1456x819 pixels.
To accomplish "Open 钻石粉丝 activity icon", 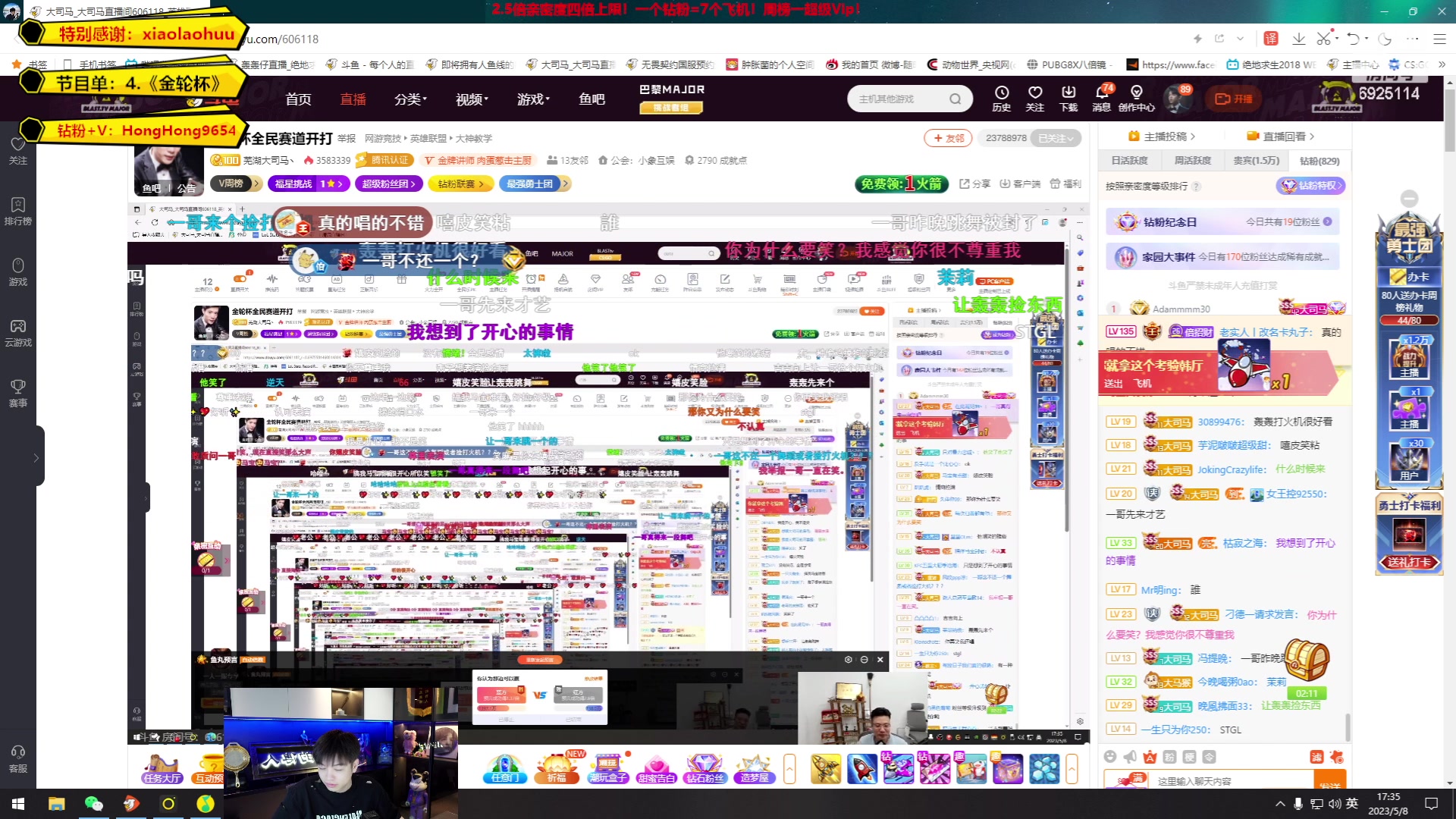I will click(x=704, y=768).
